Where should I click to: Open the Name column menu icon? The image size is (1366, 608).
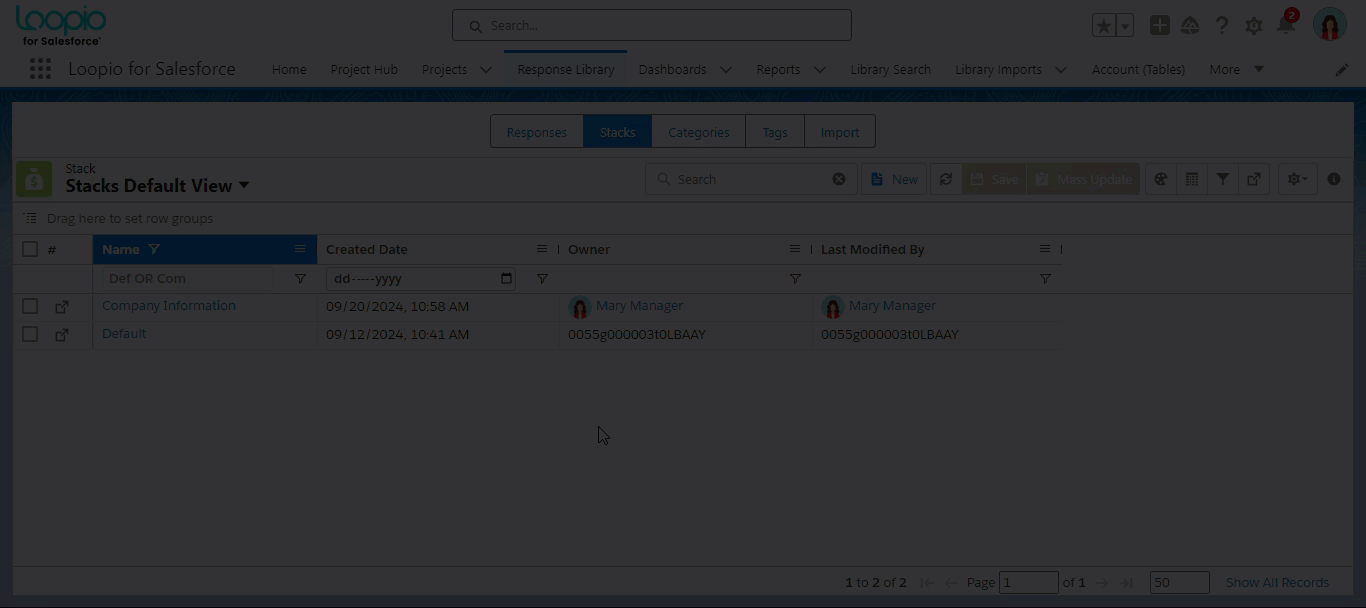(300, 249)
